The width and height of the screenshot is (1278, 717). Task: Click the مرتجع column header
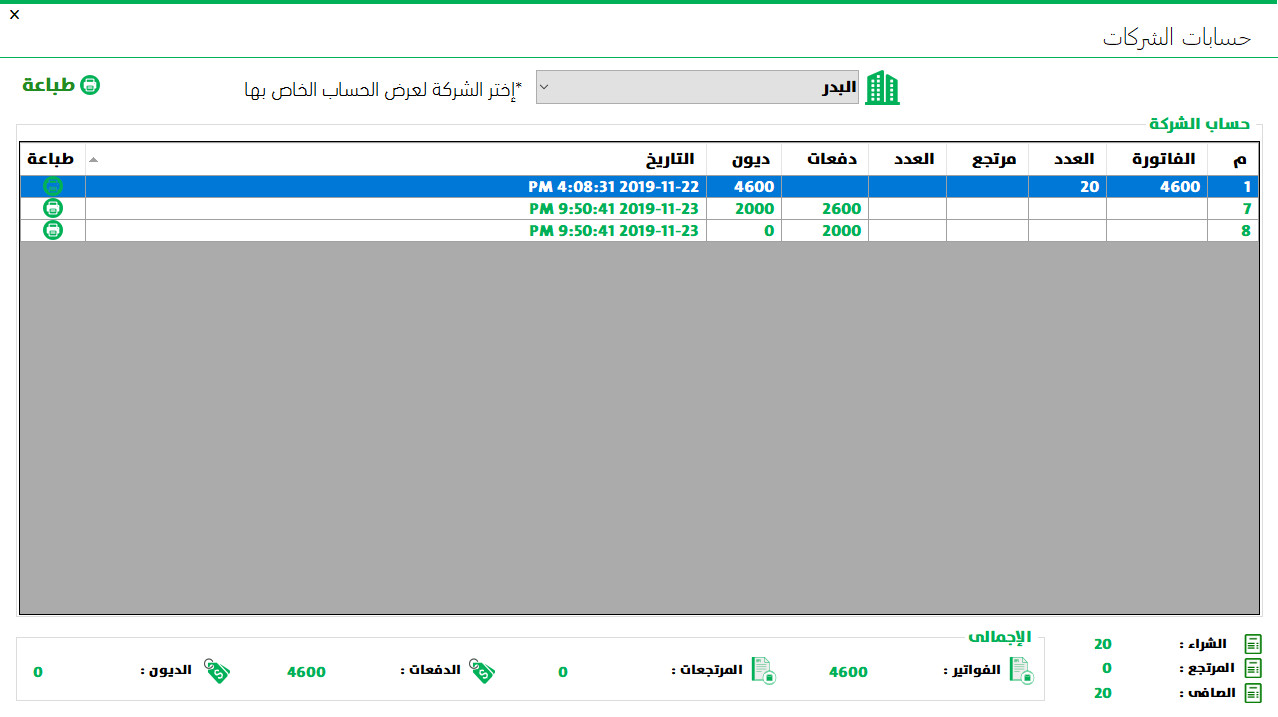click(988, 159)
